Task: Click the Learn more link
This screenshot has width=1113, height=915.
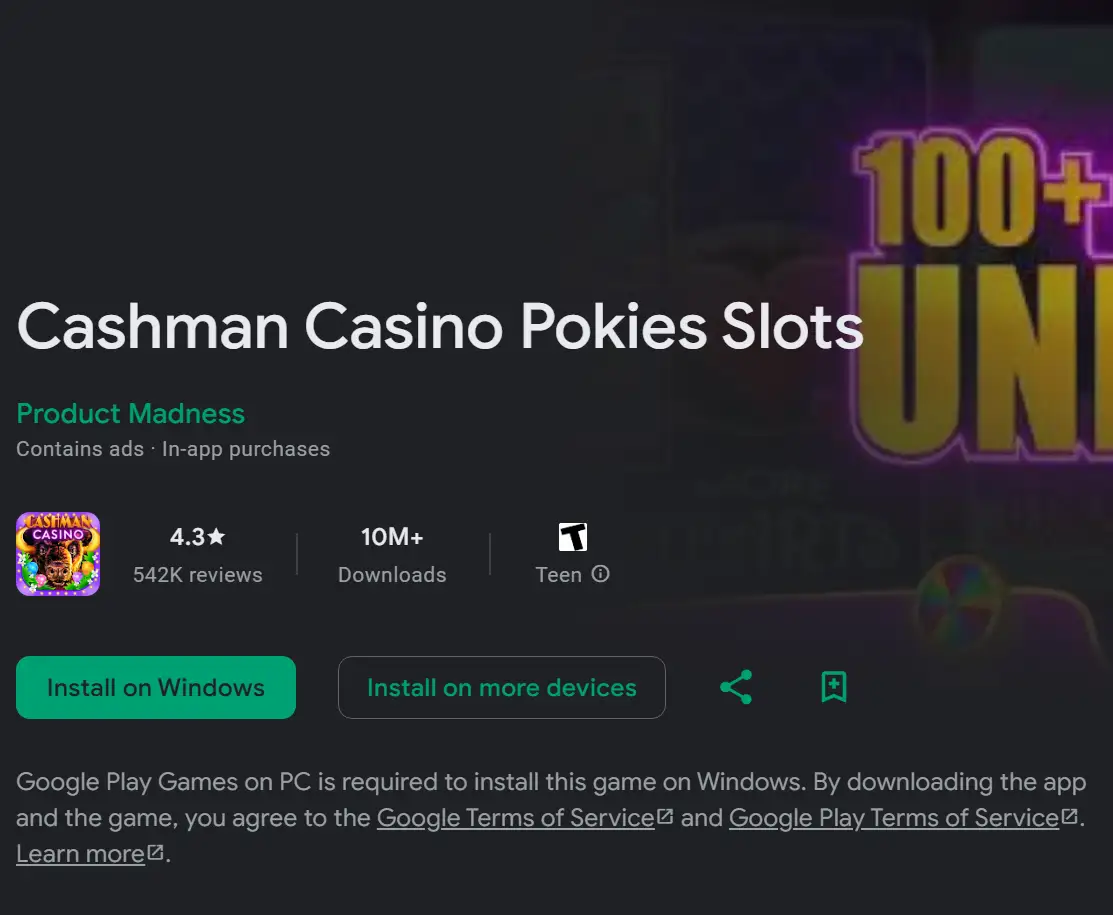Action: 80,854
